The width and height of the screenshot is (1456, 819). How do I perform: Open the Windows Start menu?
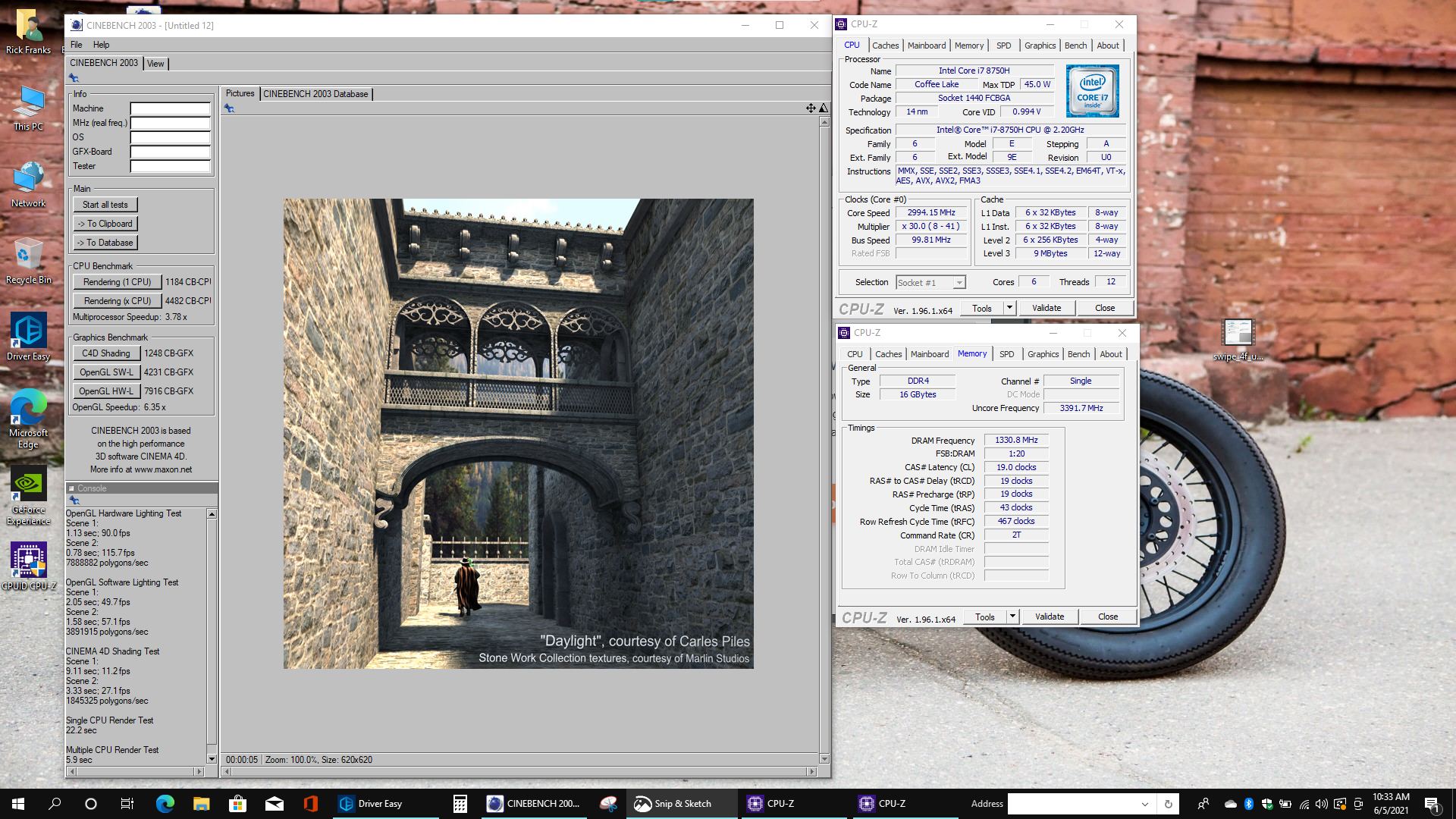coord(18,804)
